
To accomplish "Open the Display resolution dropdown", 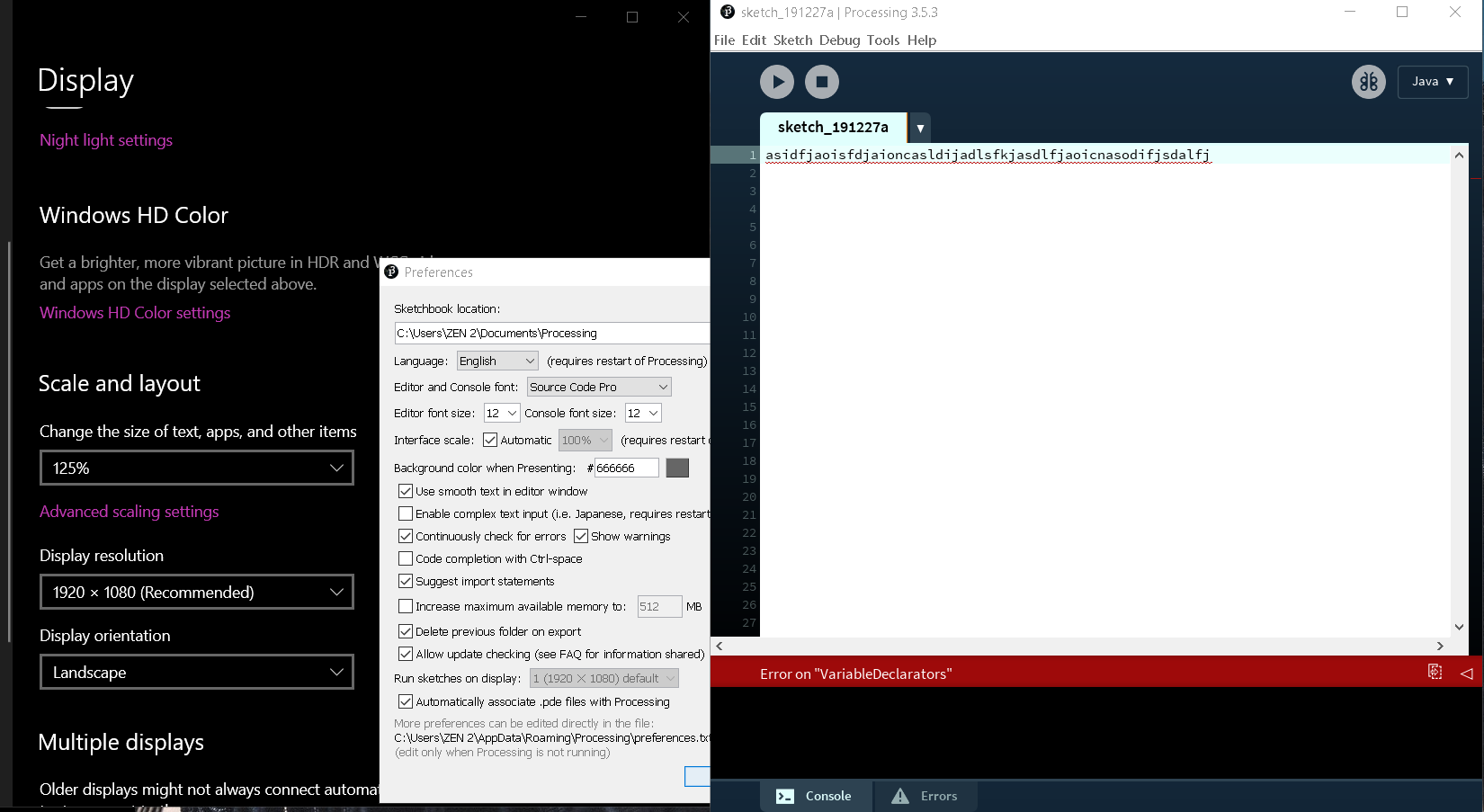I will pyautogui.click(x=196, y=592).
